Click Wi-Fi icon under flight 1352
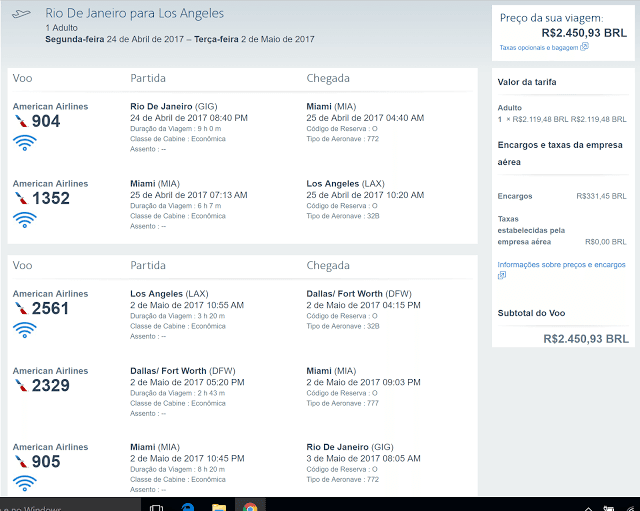Viewport: 640px width, 511px height. [24, 220]
